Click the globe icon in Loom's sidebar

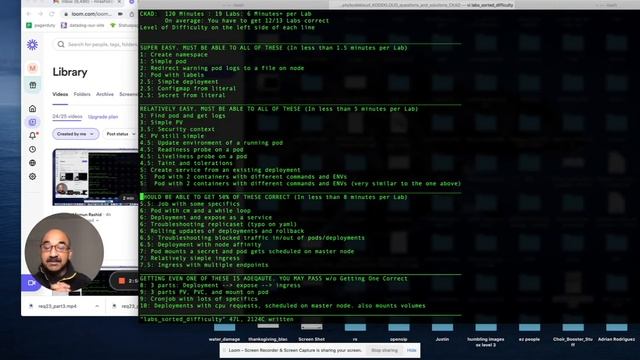(33, 163)
